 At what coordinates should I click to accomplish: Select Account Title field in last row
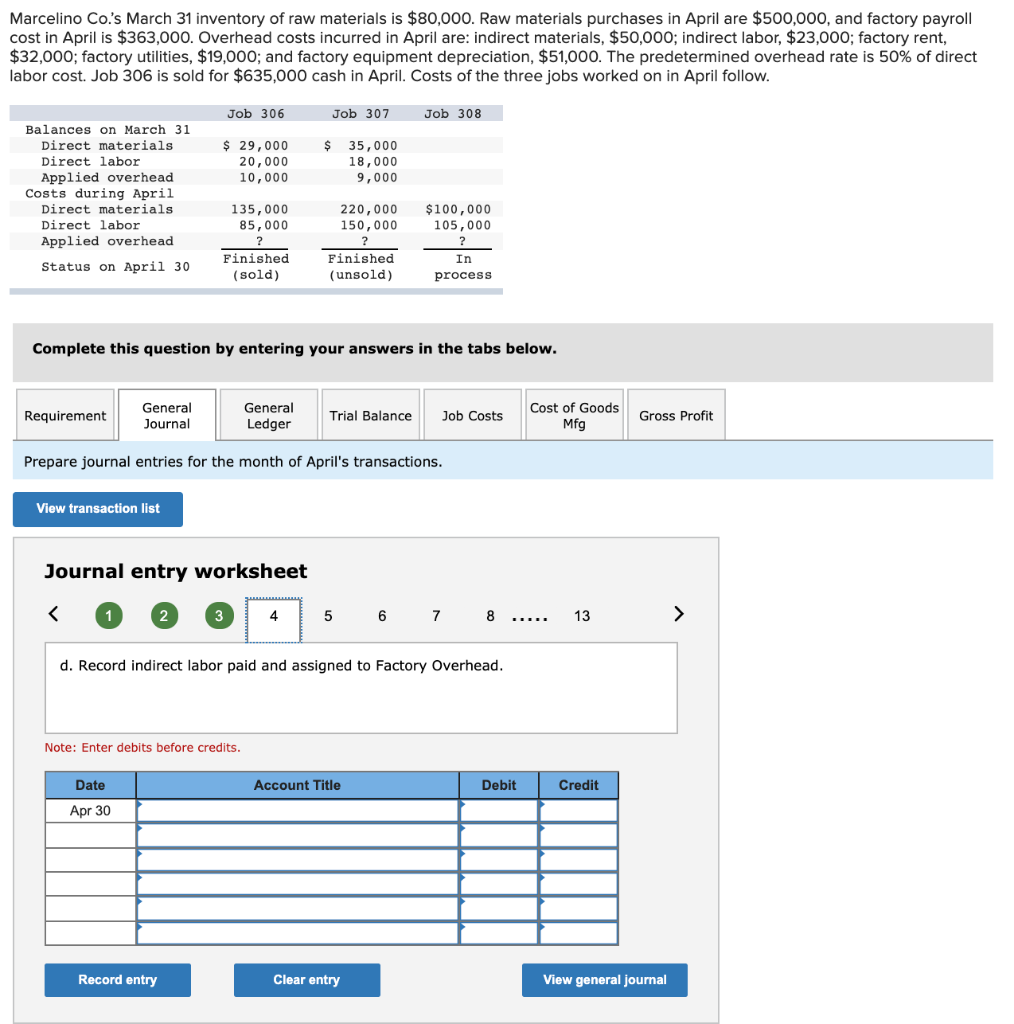coord(298,933)
